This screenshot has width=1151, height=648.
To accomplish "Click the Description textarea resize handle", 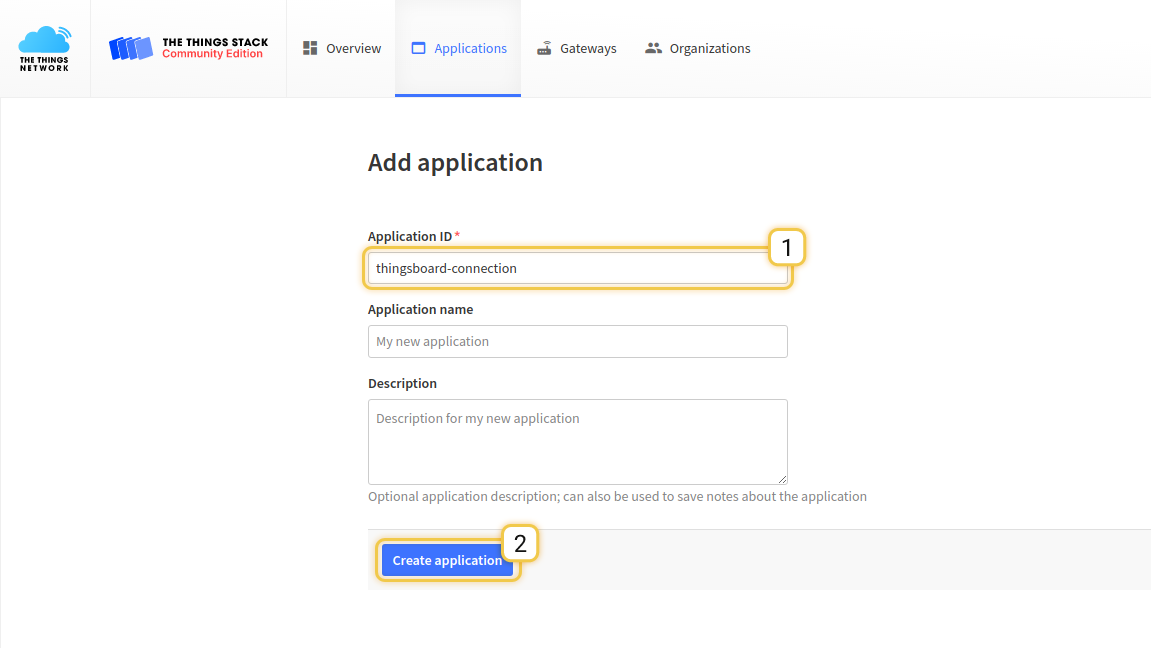I will click(x=782, y=478).
